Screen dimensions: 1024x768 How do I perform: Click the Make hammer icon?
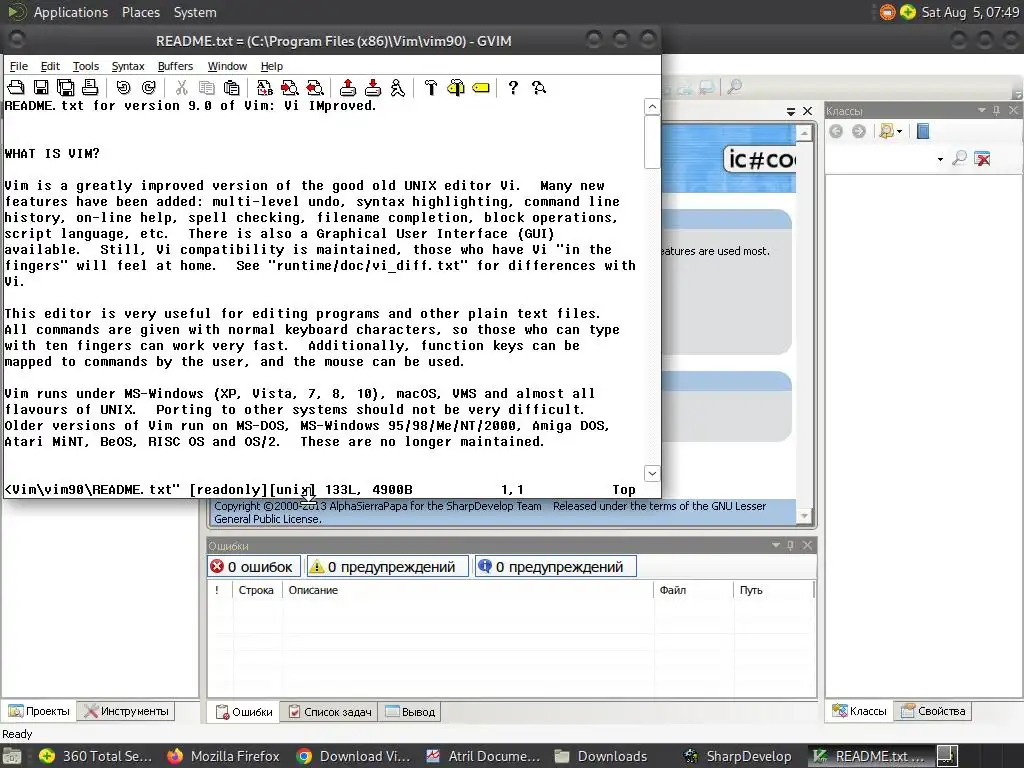[x=430, y=88]
